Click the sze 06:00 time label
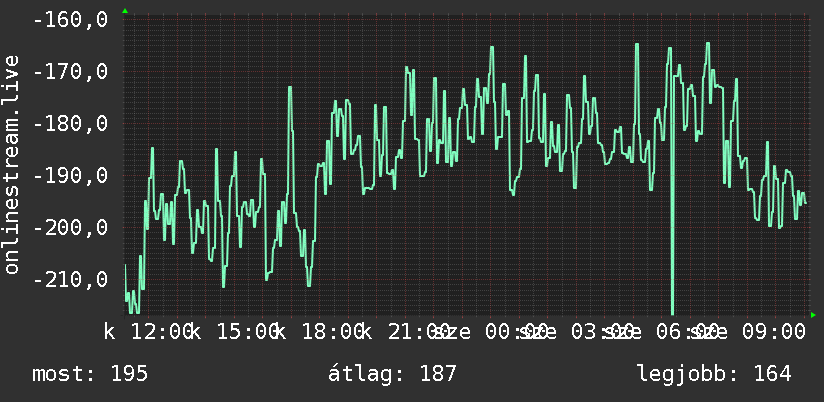This screenshot has width=824, height=402. coord(661,332)
